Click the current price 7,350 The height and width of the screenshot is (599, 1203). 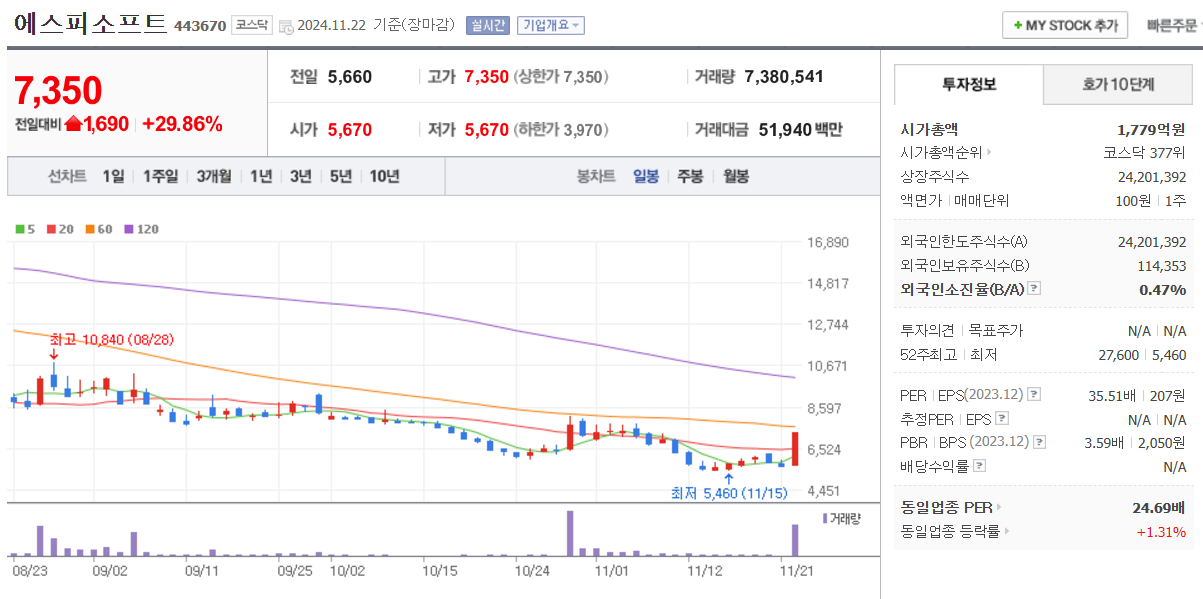pyautogui.click(x=58, y=91)
